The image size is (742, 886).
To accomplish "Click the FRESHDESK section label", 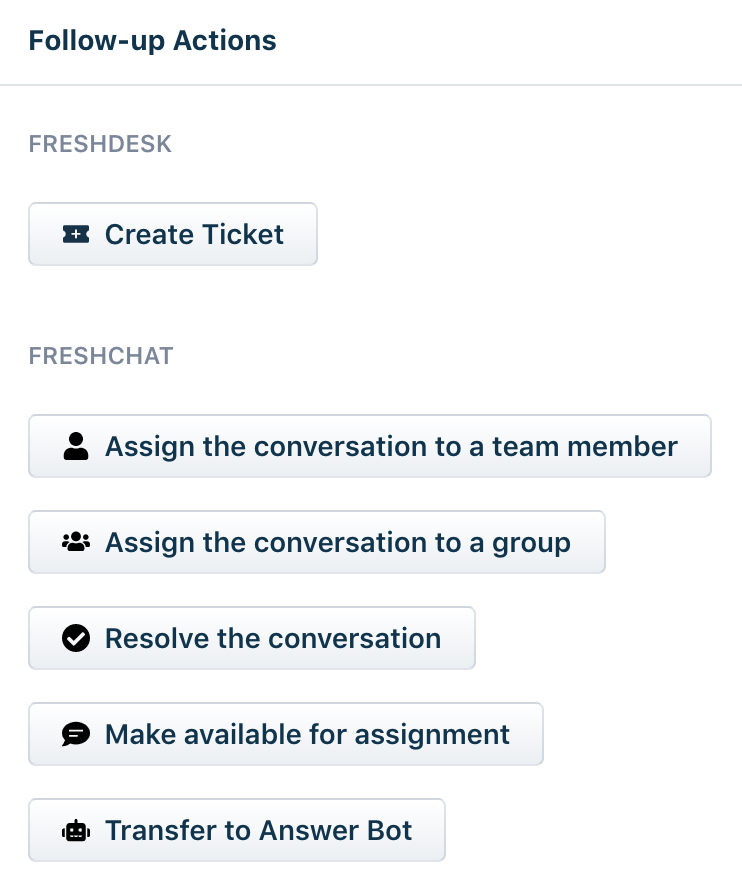I will 100,144.
